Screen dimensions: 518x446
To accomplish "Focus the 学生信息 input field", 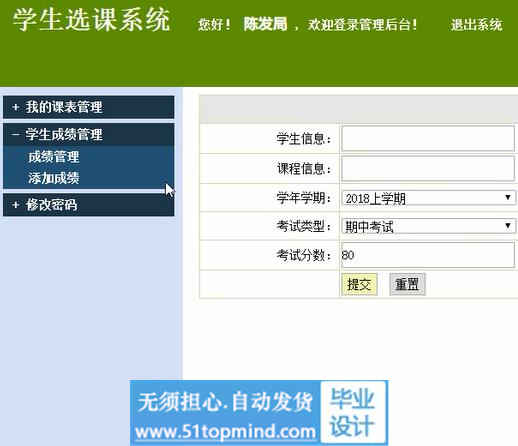I will point(428,138).
